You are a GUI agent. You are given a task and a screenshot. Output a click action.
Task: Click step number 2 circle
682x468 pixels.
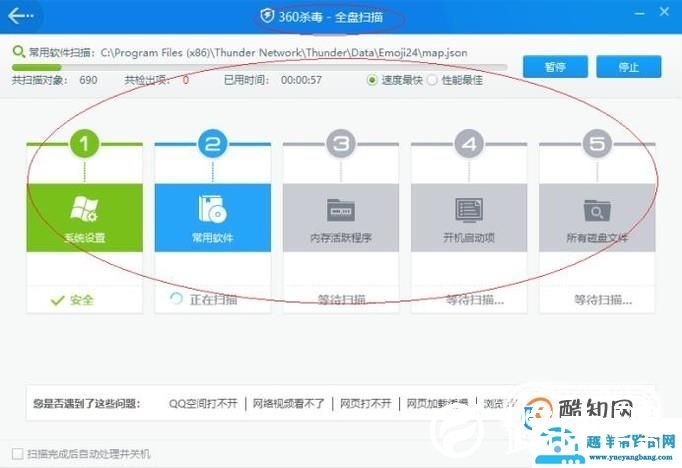coord(213,144)
